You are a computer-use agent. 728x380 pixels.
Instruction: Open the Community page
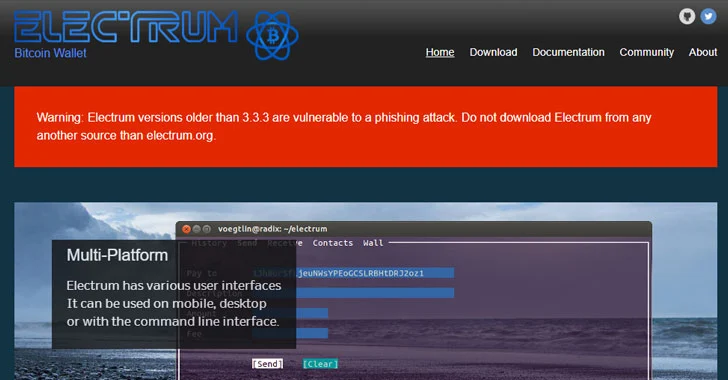click(x=646, y=52)
